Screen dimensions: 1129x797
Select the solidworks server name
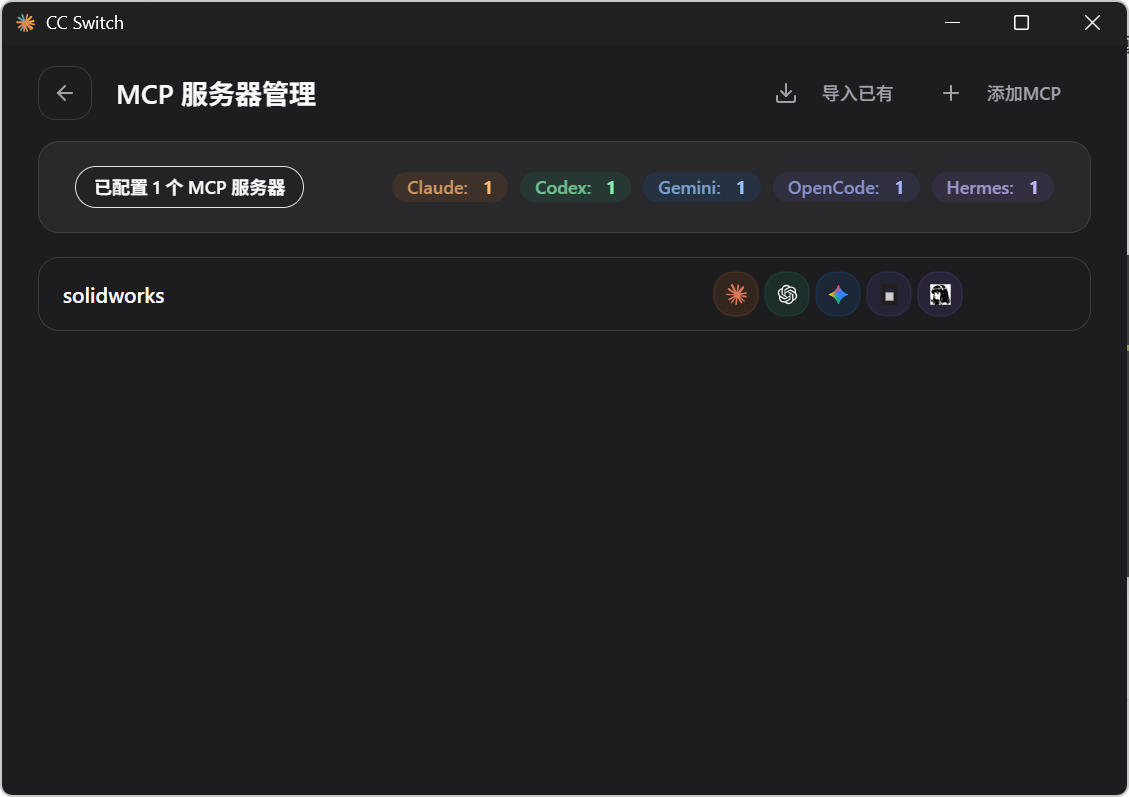114,296
